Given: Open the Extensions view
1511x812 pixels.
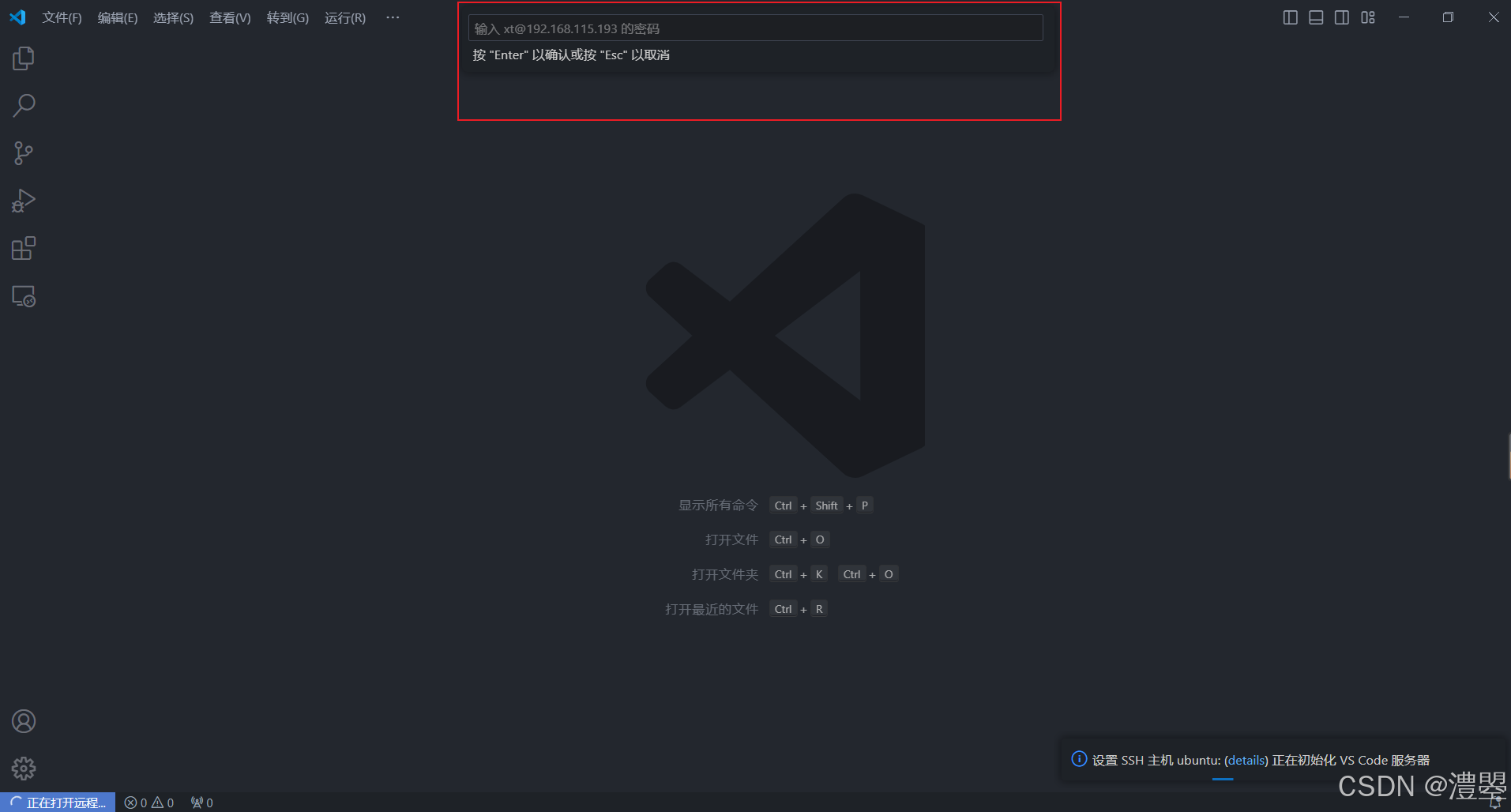Looking at the screenshot, I should point(24,249).
